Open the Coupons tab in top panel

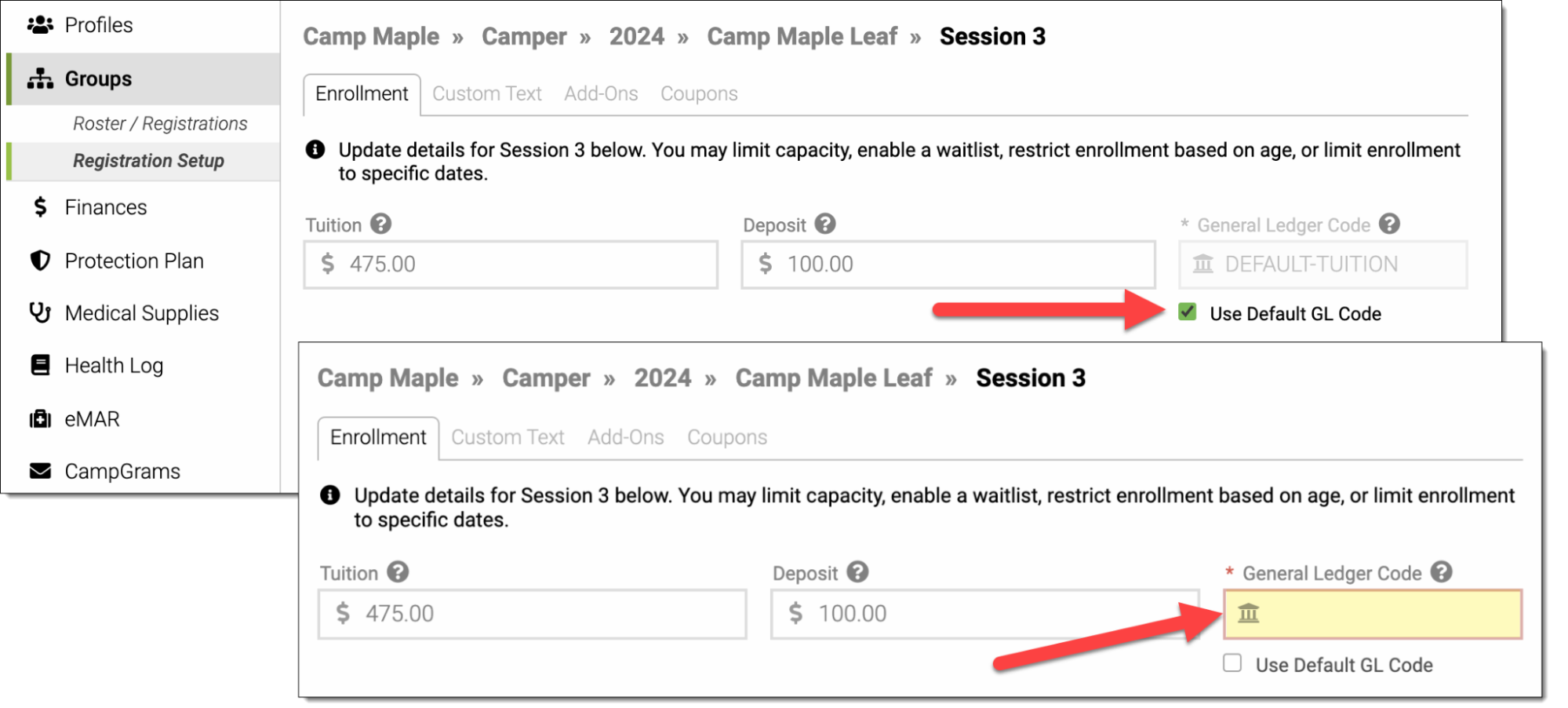pyautogui.click(x=698, y=93)
